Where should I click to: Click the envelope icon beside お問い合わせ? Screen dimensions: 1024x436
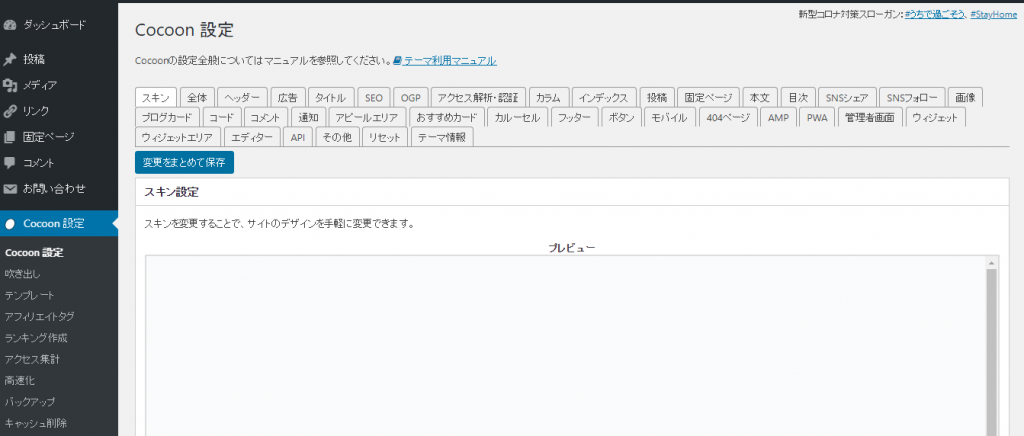coord(9,189)
